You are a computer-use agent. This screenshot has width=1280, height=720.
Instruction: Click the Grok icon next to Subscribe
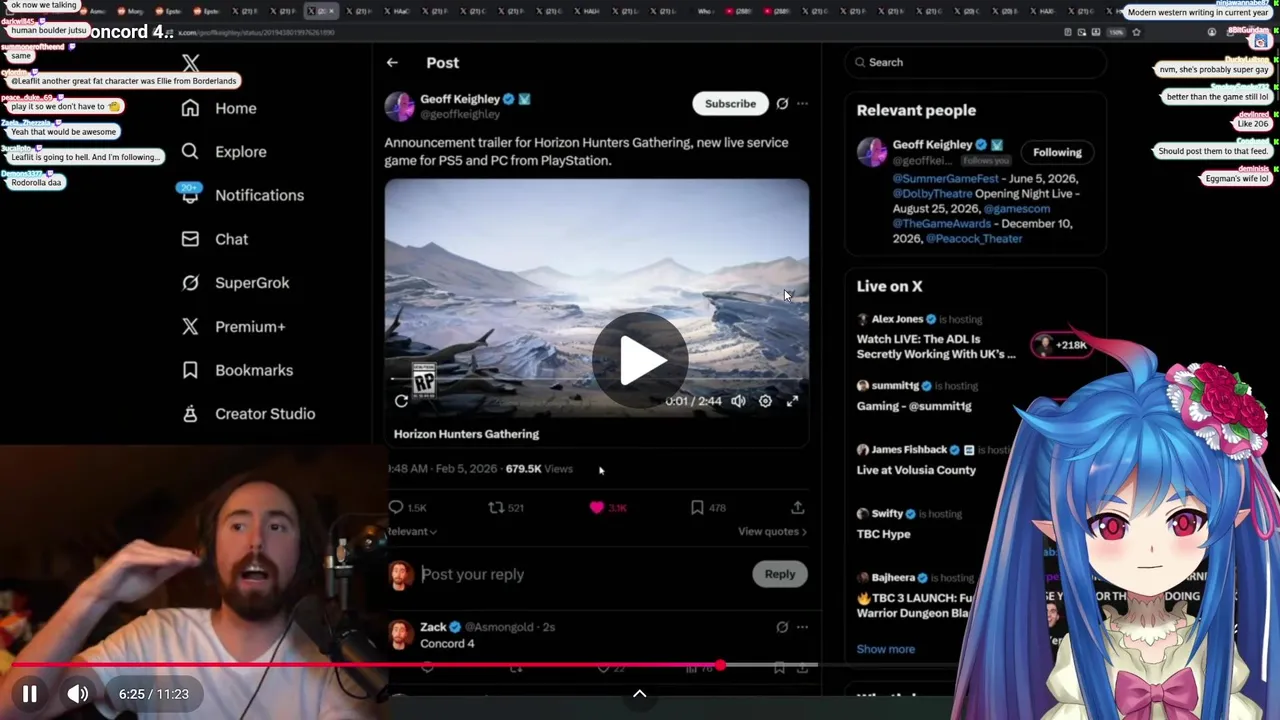click(x=782, y=103)
